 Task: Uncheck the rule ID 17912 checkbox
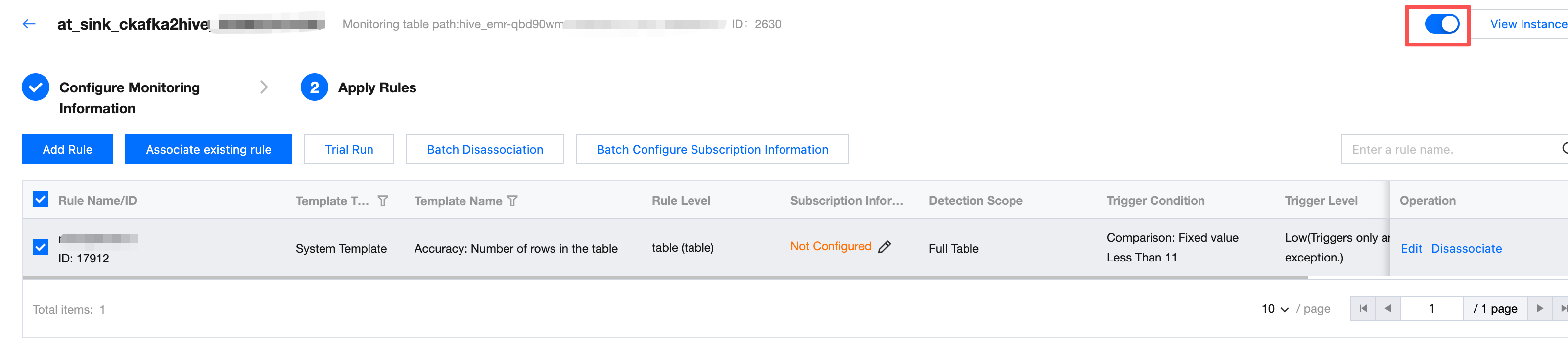click(41, 248)
